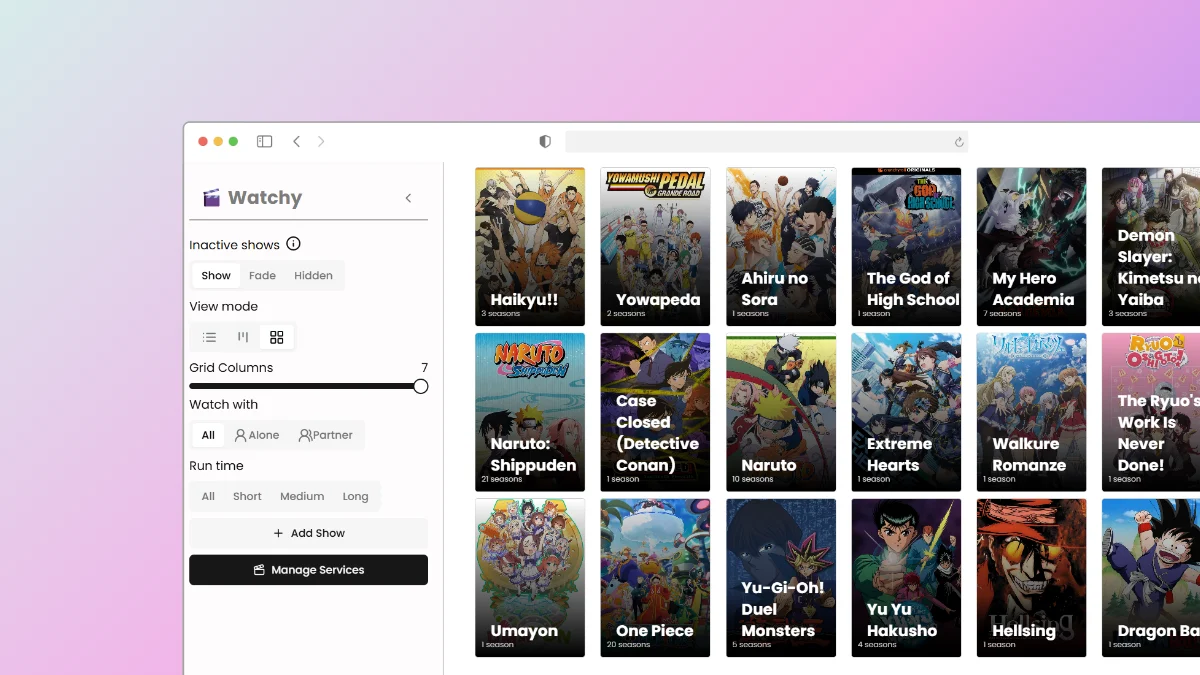
Task: Click the browser sidebar toggle icon
Action: click(264, 142)
